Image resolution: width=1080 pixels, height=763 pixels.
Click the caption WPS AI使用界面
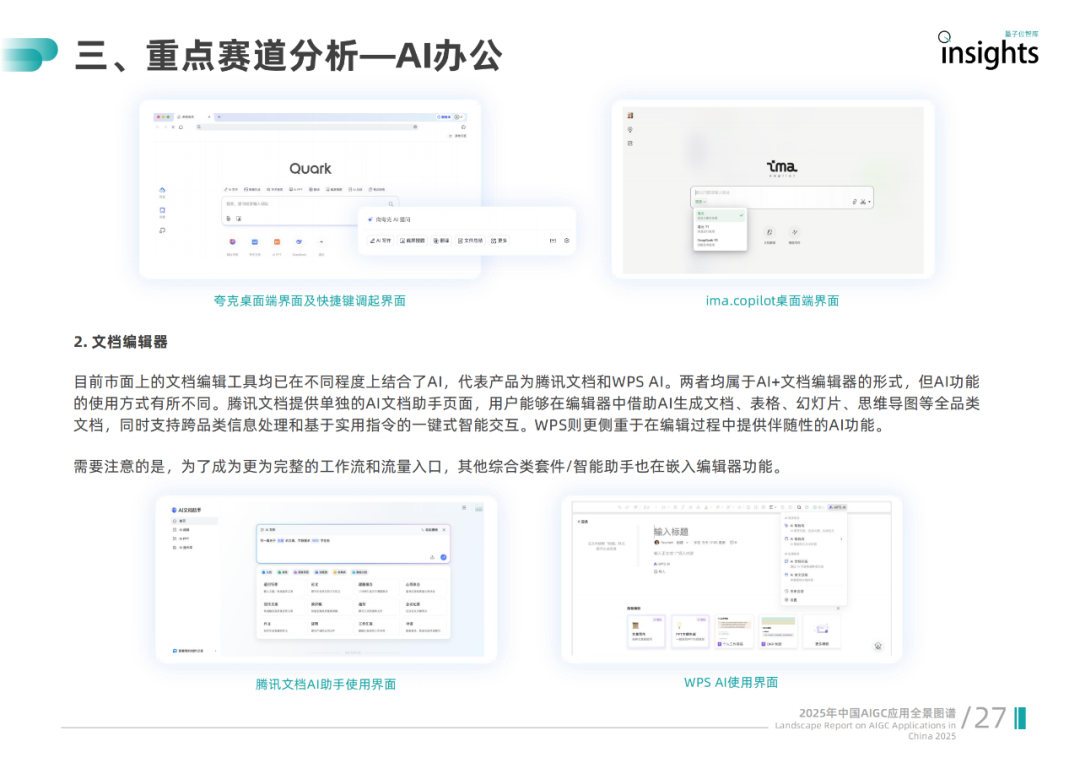731,682
